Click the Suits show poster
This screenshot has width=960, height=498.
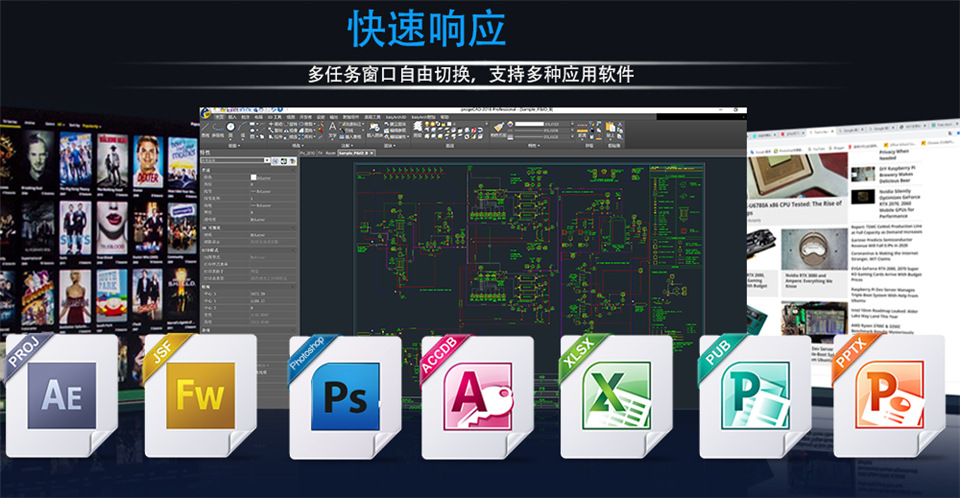pyautogui.click(x=75, y=228)
